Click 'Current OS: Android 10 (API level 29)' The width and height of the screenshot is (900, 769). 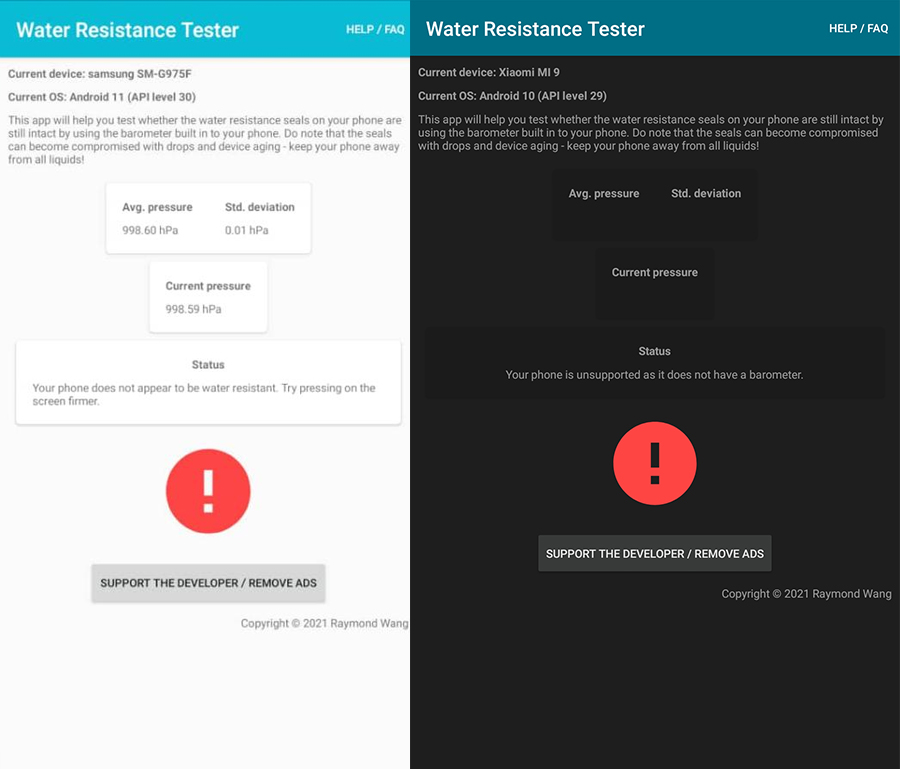point(512,96)
